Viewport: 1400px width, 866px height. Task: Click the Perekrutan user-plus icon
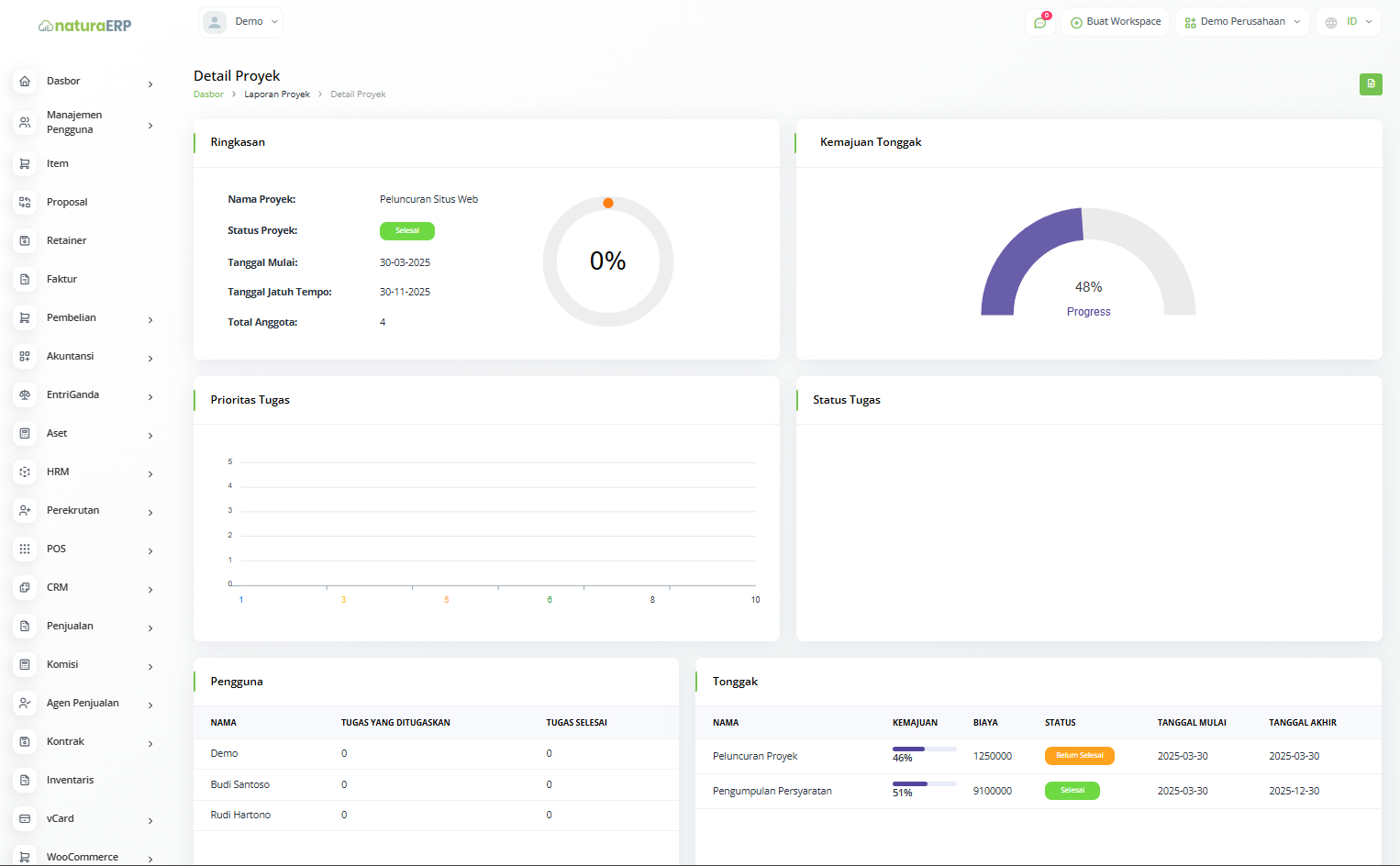tap(25, 511)
